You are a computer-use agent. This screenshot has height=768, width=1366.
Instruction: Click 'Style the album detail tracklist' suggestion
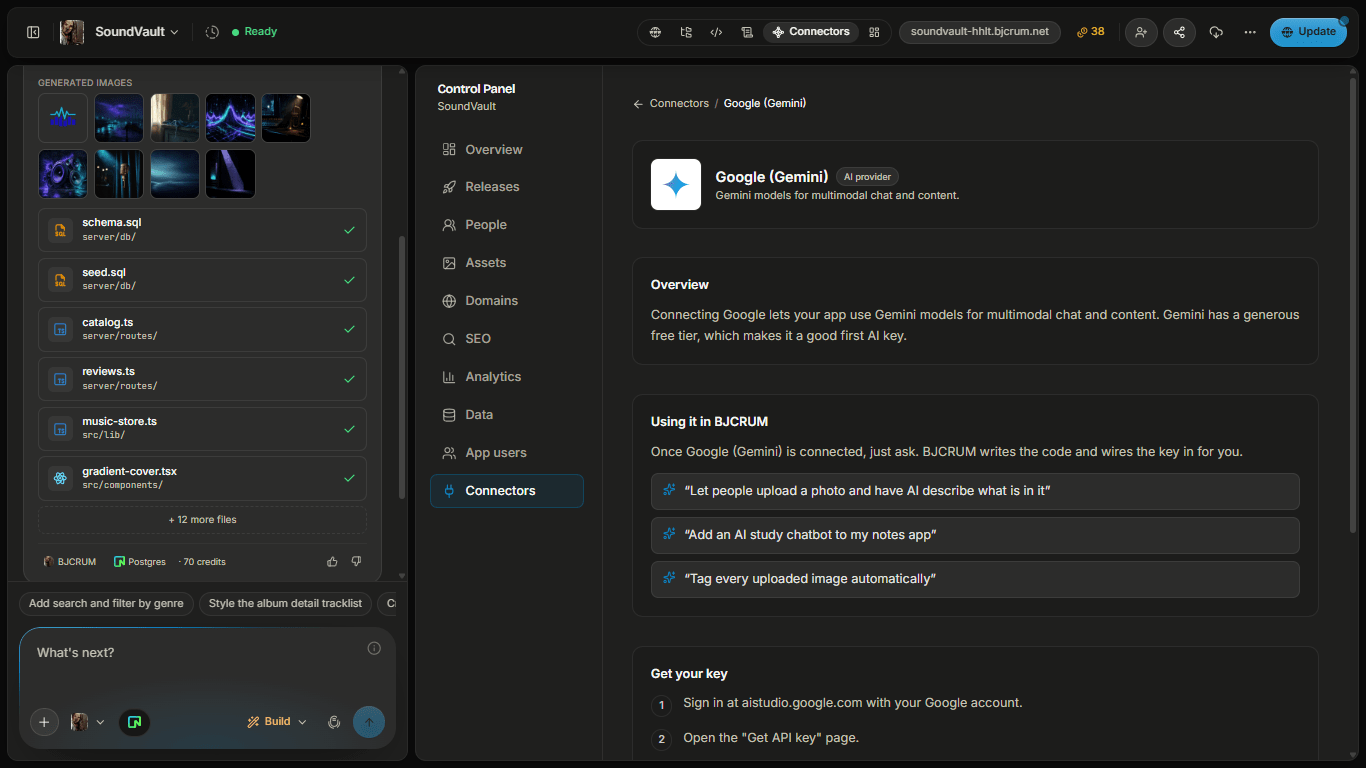tap(286, 604)
